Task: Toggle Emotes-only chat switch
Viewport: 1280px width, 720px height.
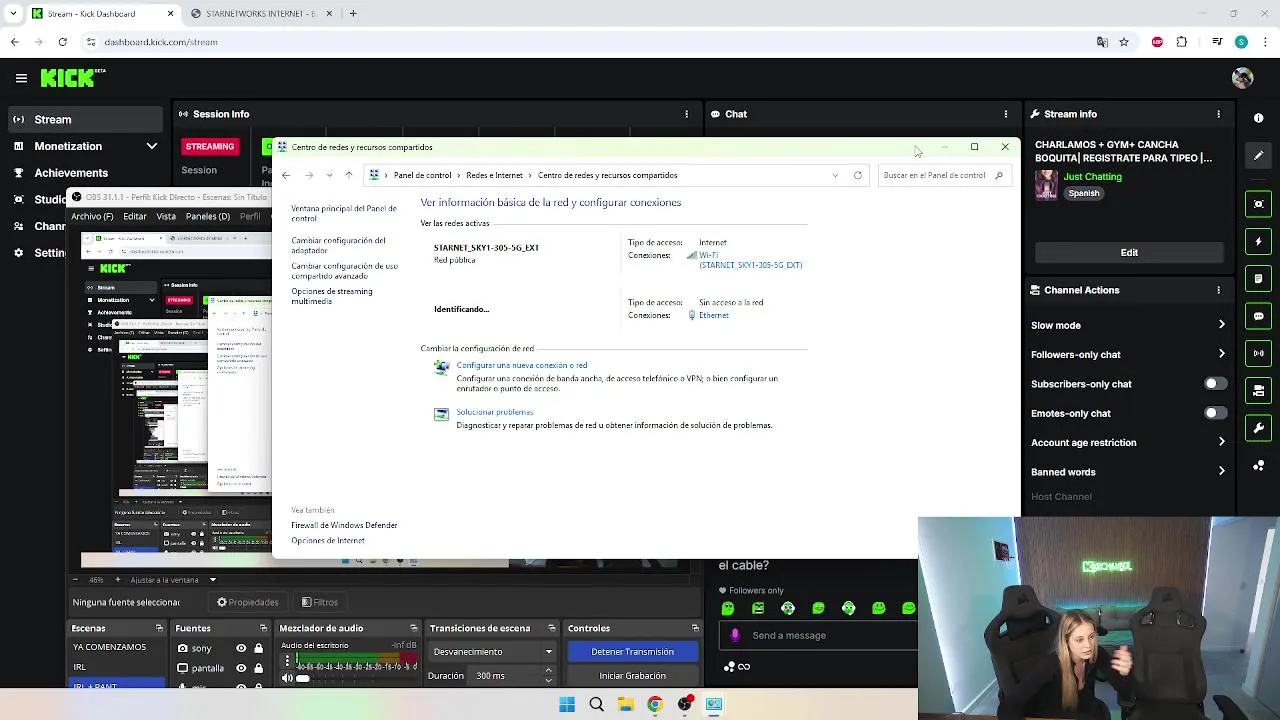Action: coord(1215,413)
